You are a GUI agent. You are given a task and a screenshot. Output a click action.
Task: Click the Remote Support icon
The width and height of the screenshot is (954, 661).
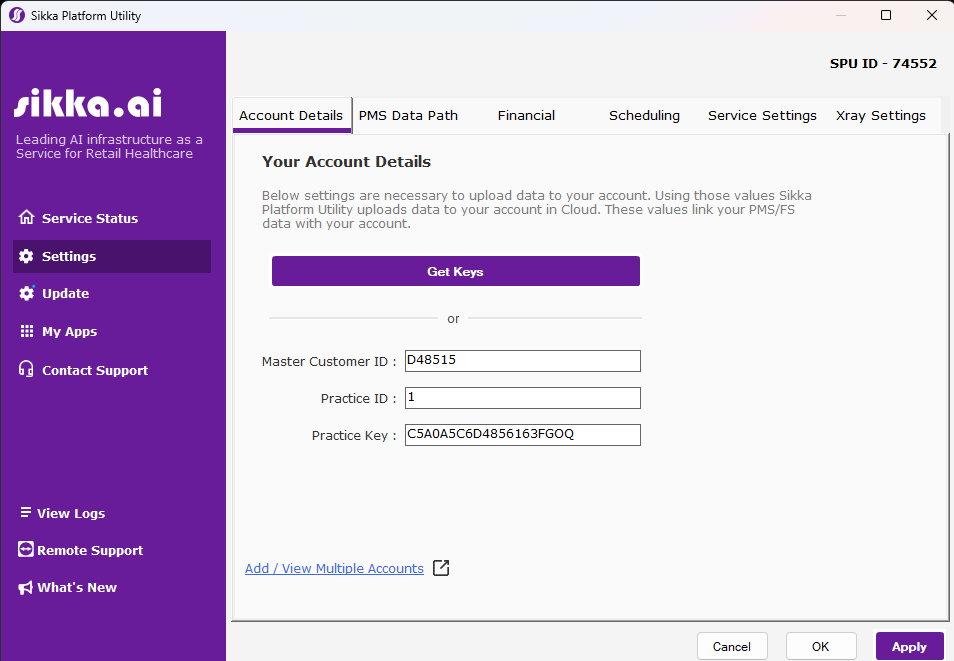(x=26, y=549)
